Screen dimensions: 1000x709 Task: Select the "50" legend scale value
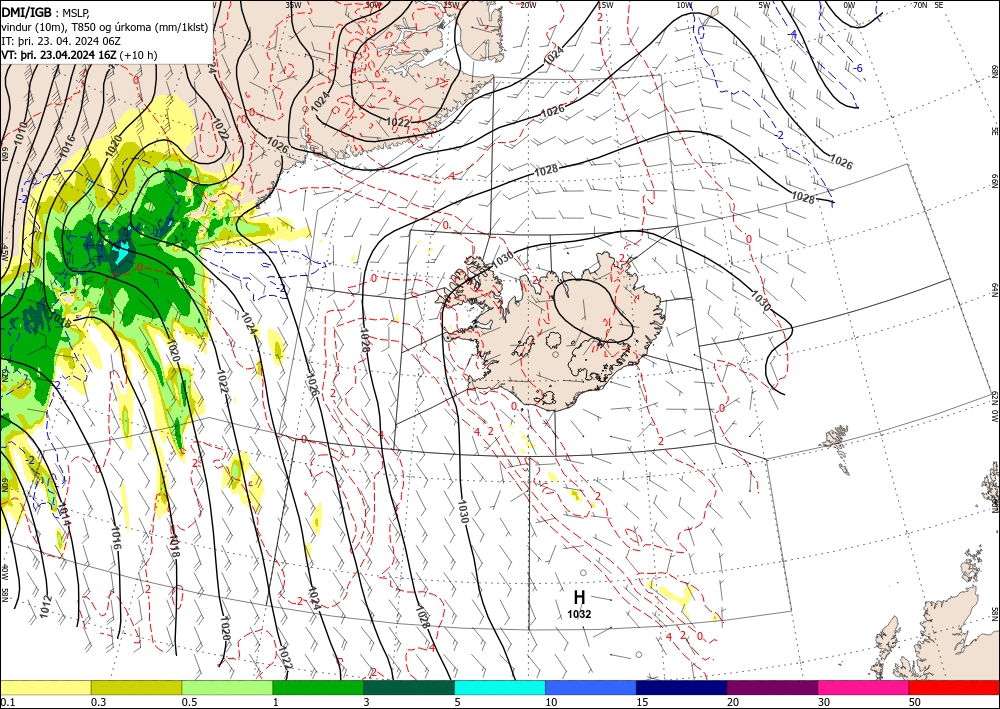[x=915, y=702]
